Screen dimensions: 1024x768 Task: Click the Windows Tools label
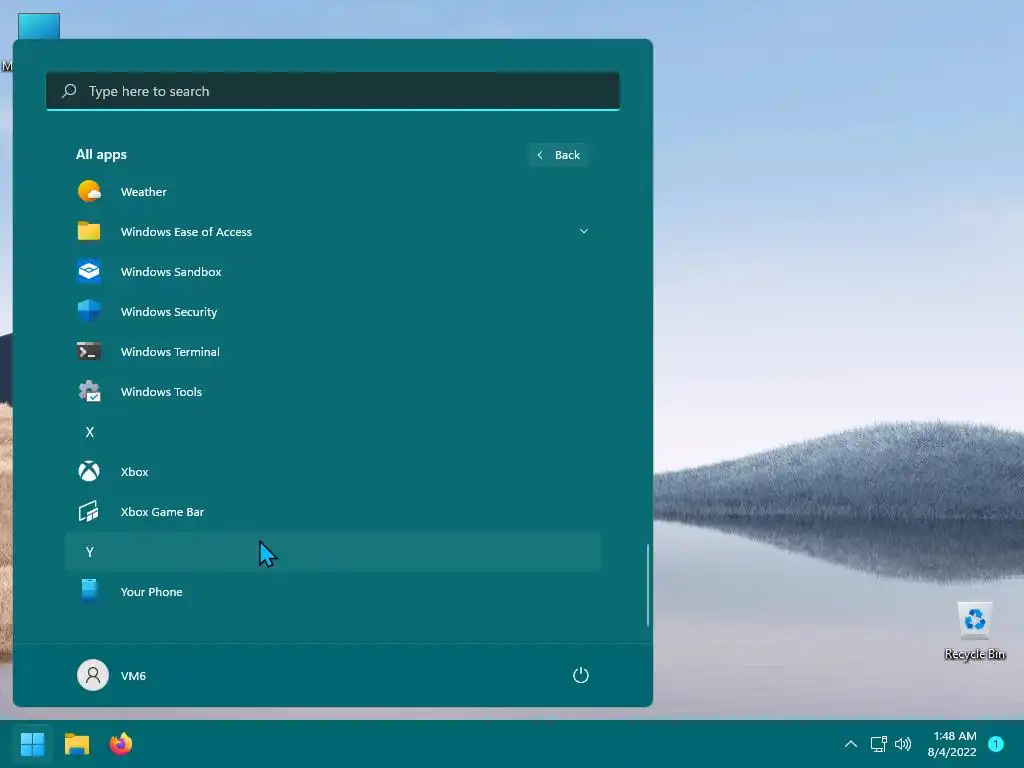161,391
